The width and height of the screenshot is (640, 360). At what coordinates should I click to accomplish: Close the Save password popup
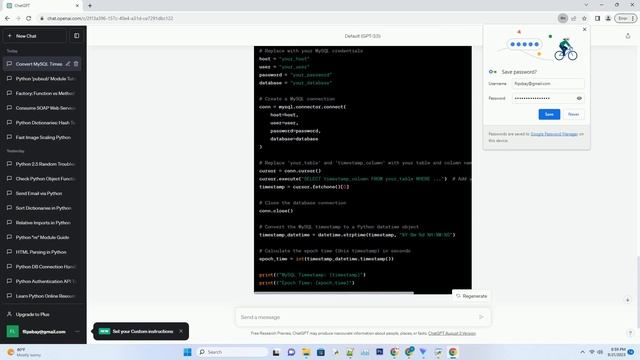(x=584, y=29)
